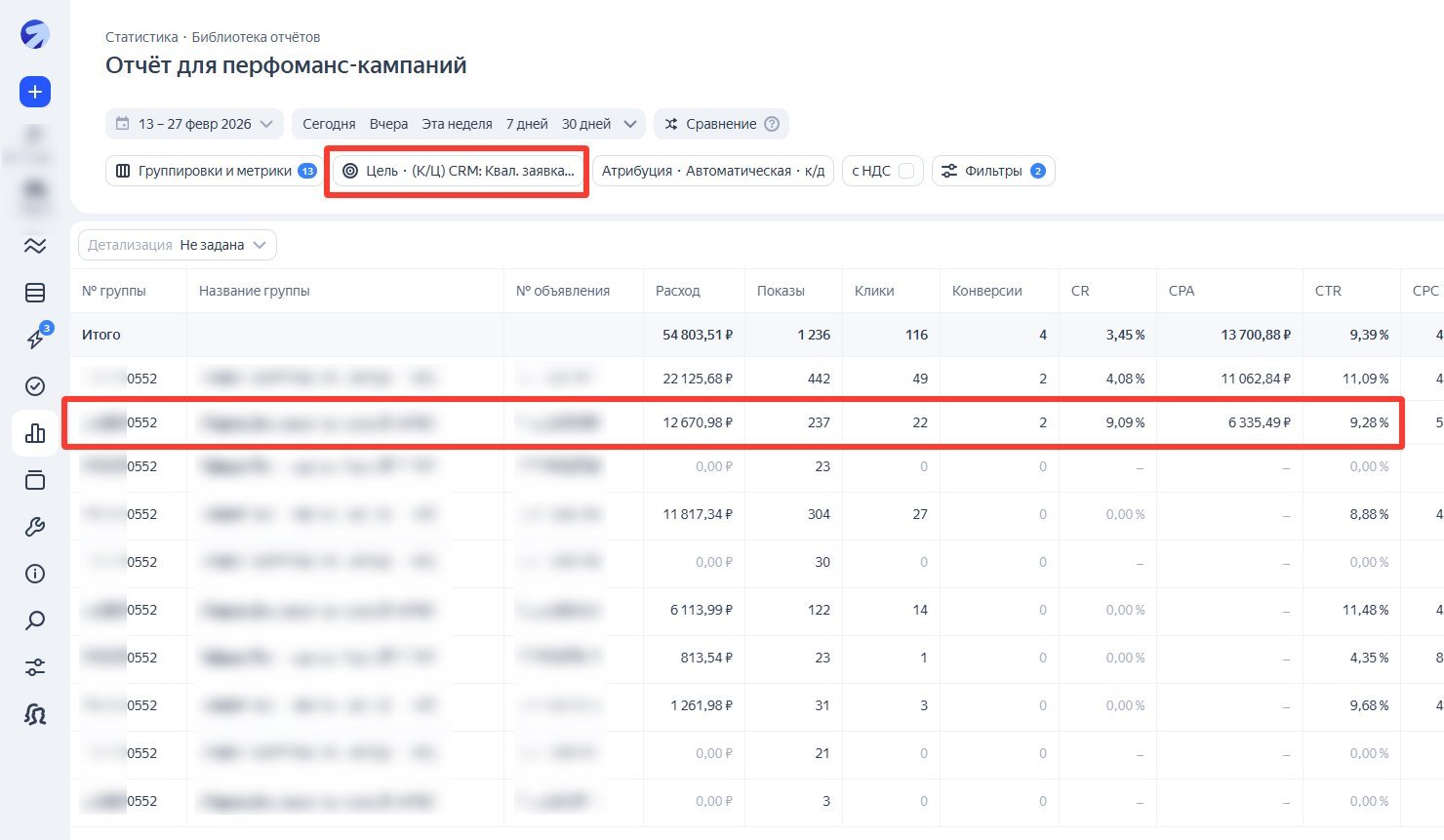Click the checkmark circle icon in sidebar
Viewport: 1444px width, 840px height.
[35, 386]
